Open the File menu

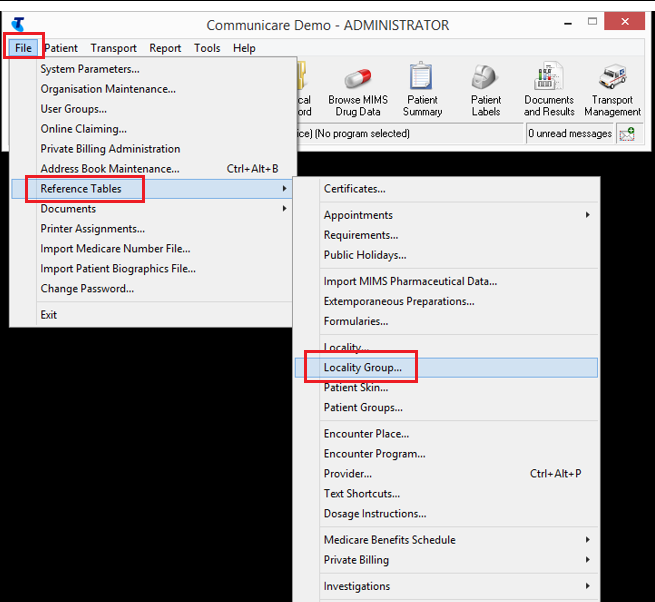(x=23, y=48)
